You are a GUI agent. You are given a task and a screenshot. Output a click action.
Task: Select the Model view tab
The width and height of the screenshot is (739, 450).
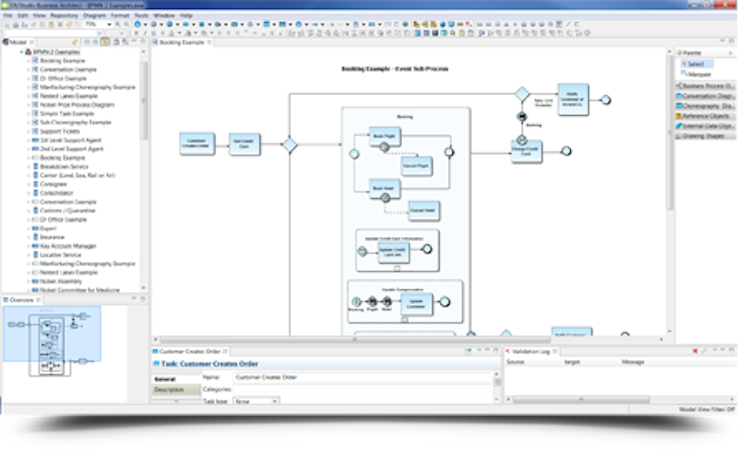point(17,42)
